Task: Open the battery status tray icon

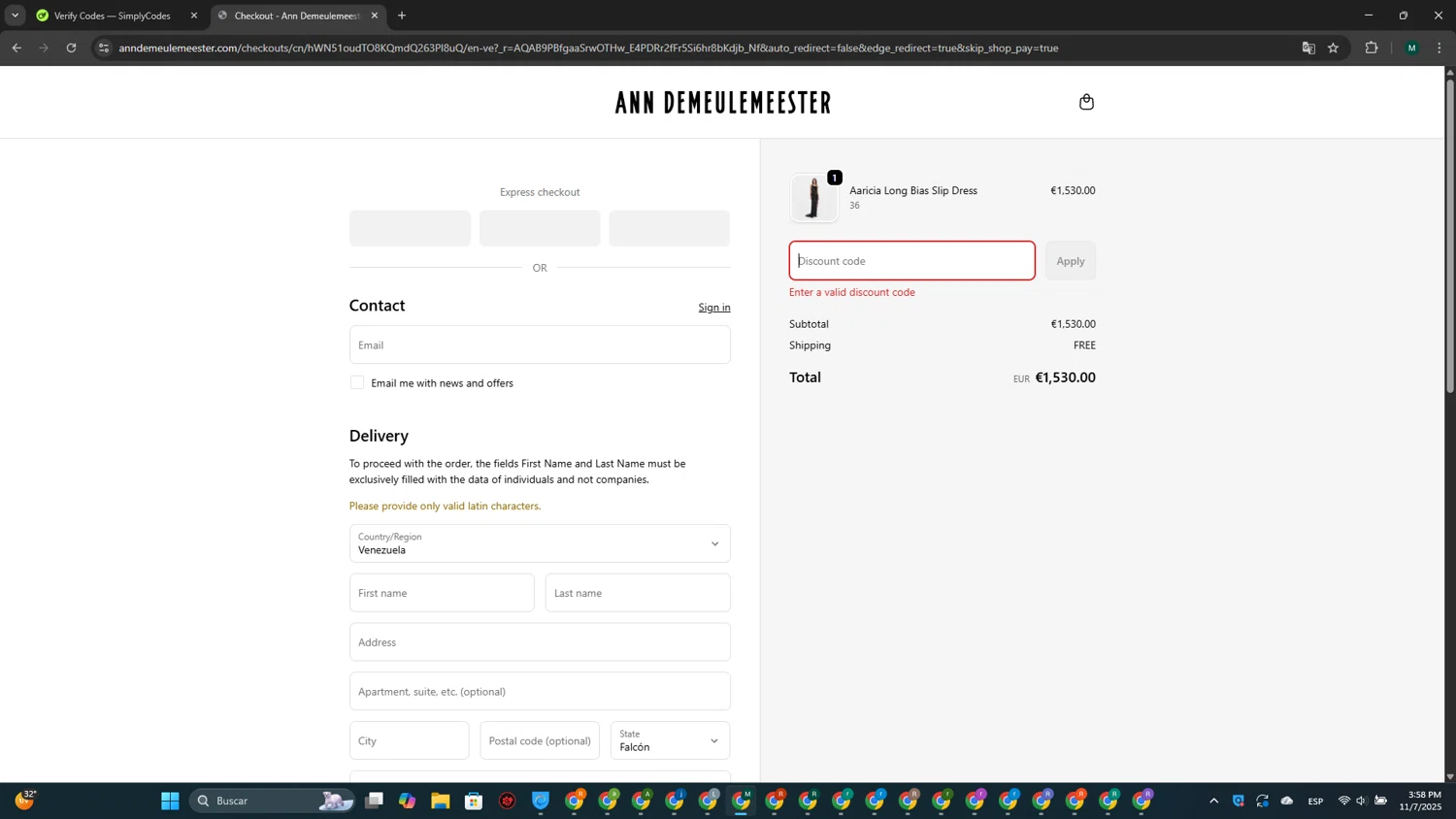Action: [1380, 801]
